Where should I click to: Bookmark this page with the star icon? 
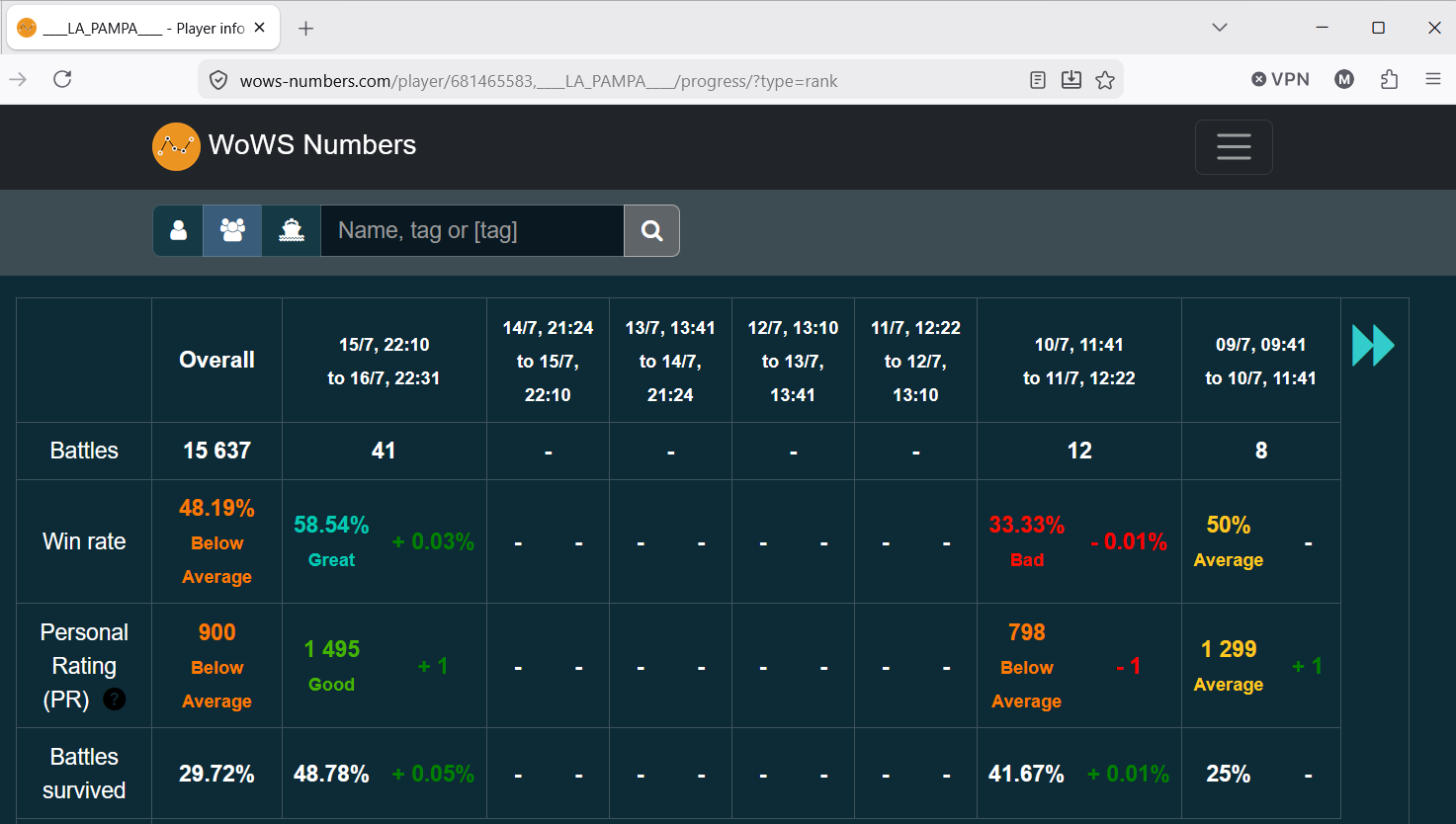click(1105, 80)
